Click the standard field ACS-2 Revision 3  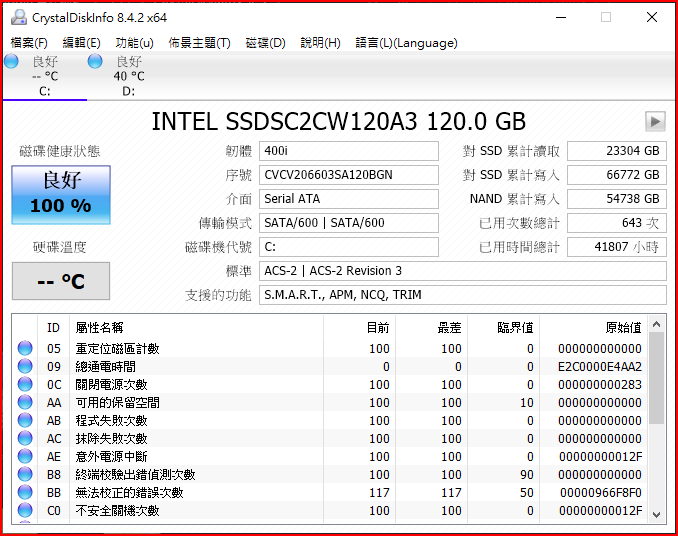(x=463, y=271)
